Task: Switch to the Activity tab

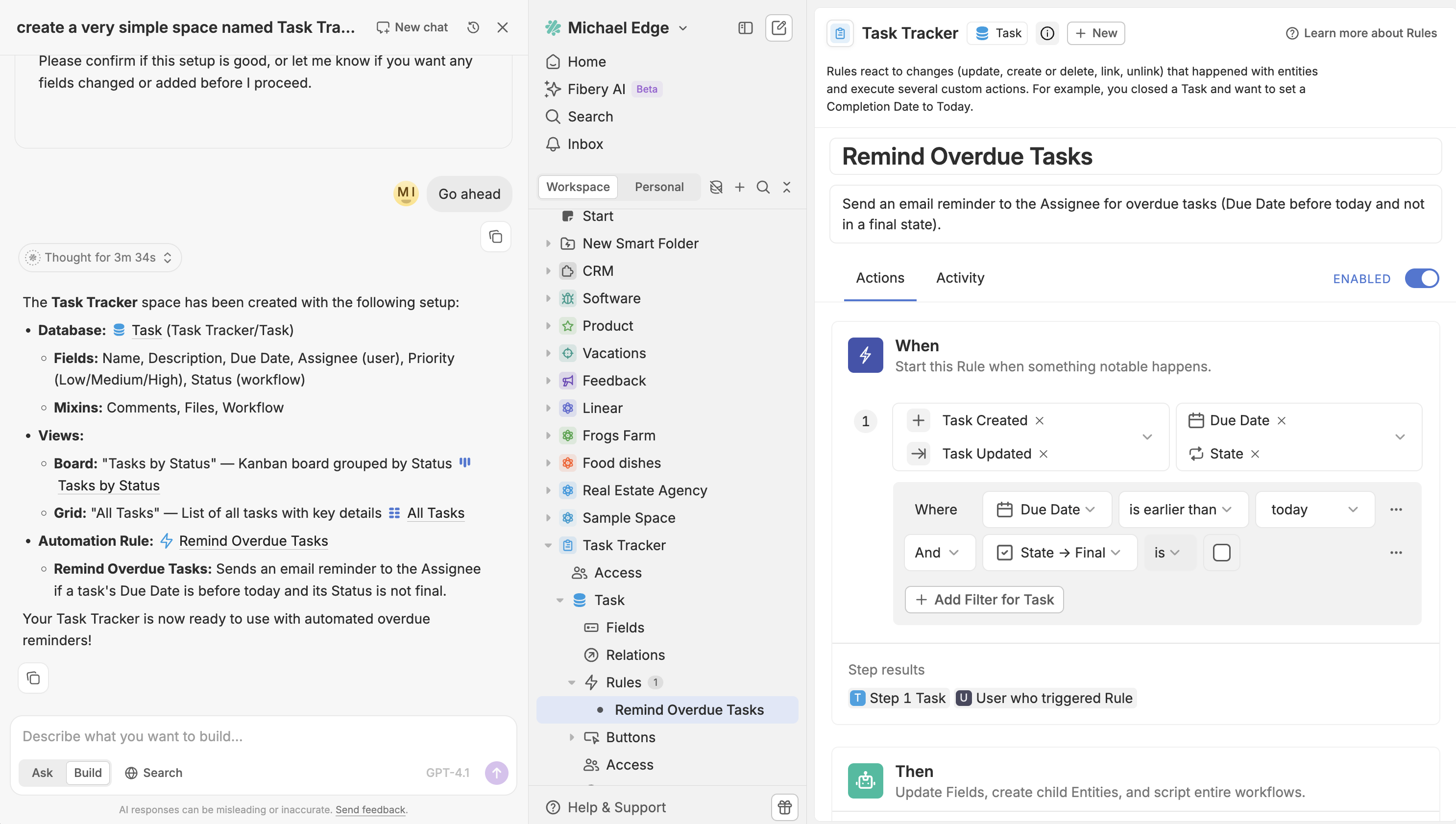Action: click(x=960, y=278)
